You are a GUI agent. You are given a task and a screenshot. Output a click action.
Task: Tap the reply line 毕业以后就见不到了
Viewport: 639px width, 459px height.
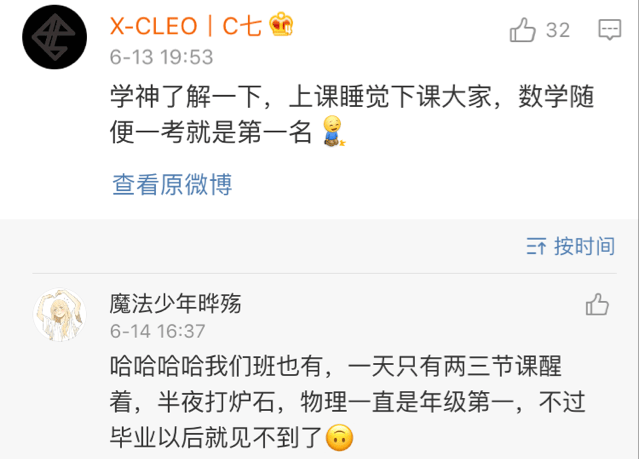216,438
